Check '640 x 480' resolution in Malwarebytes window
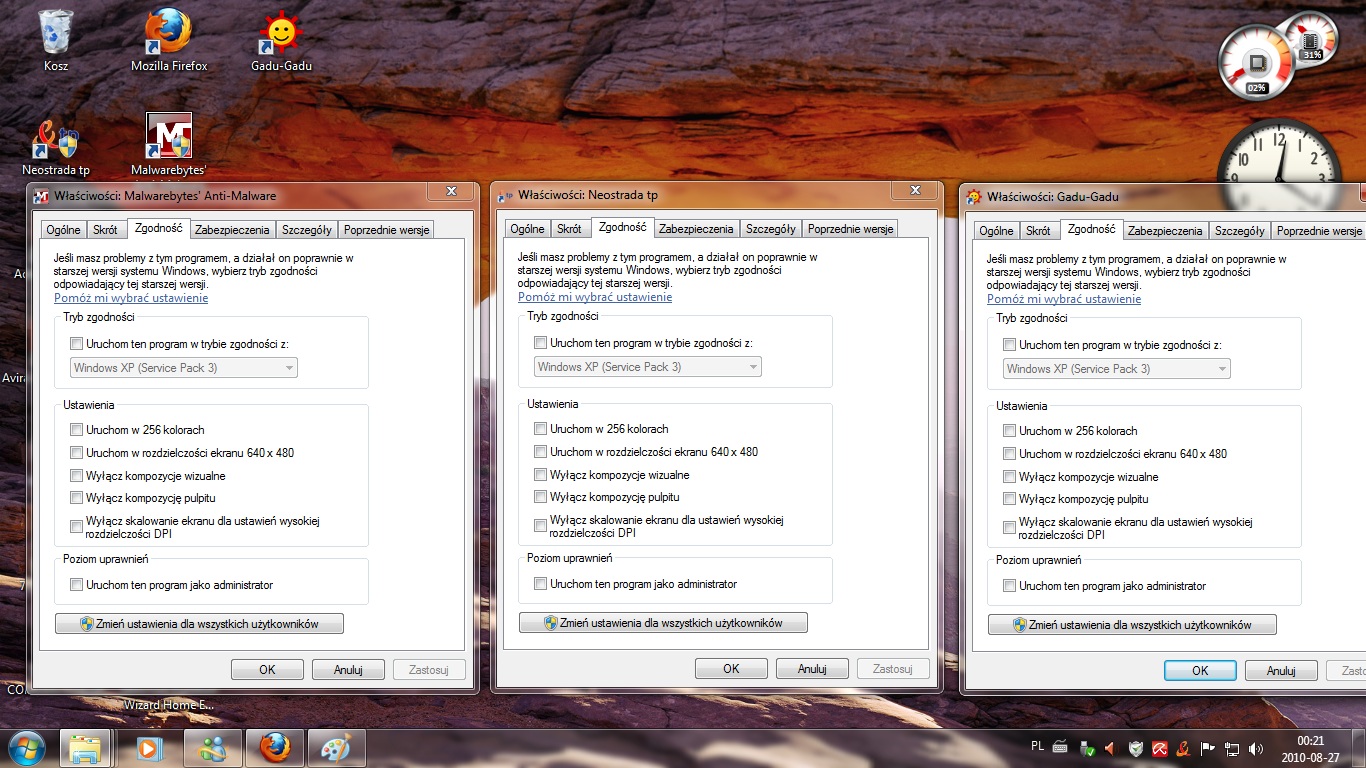 77,453
